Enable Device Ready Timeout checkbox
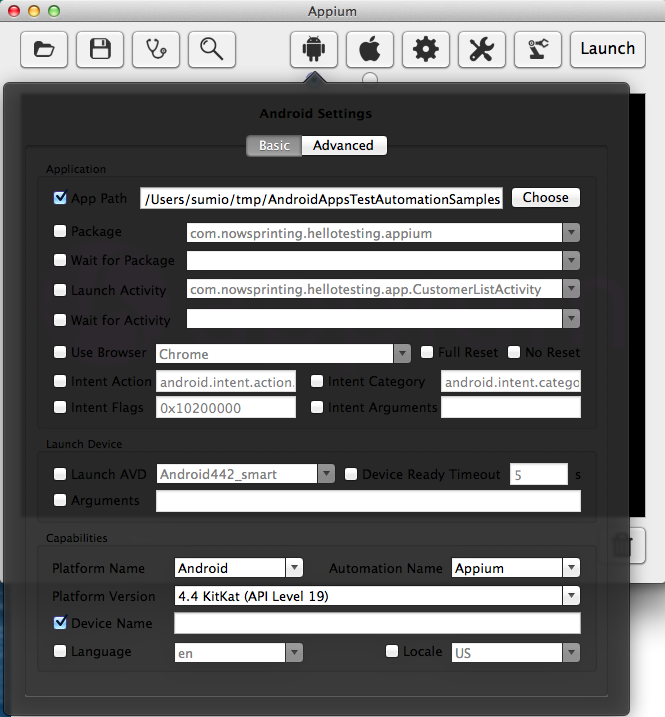 [351, 474]
